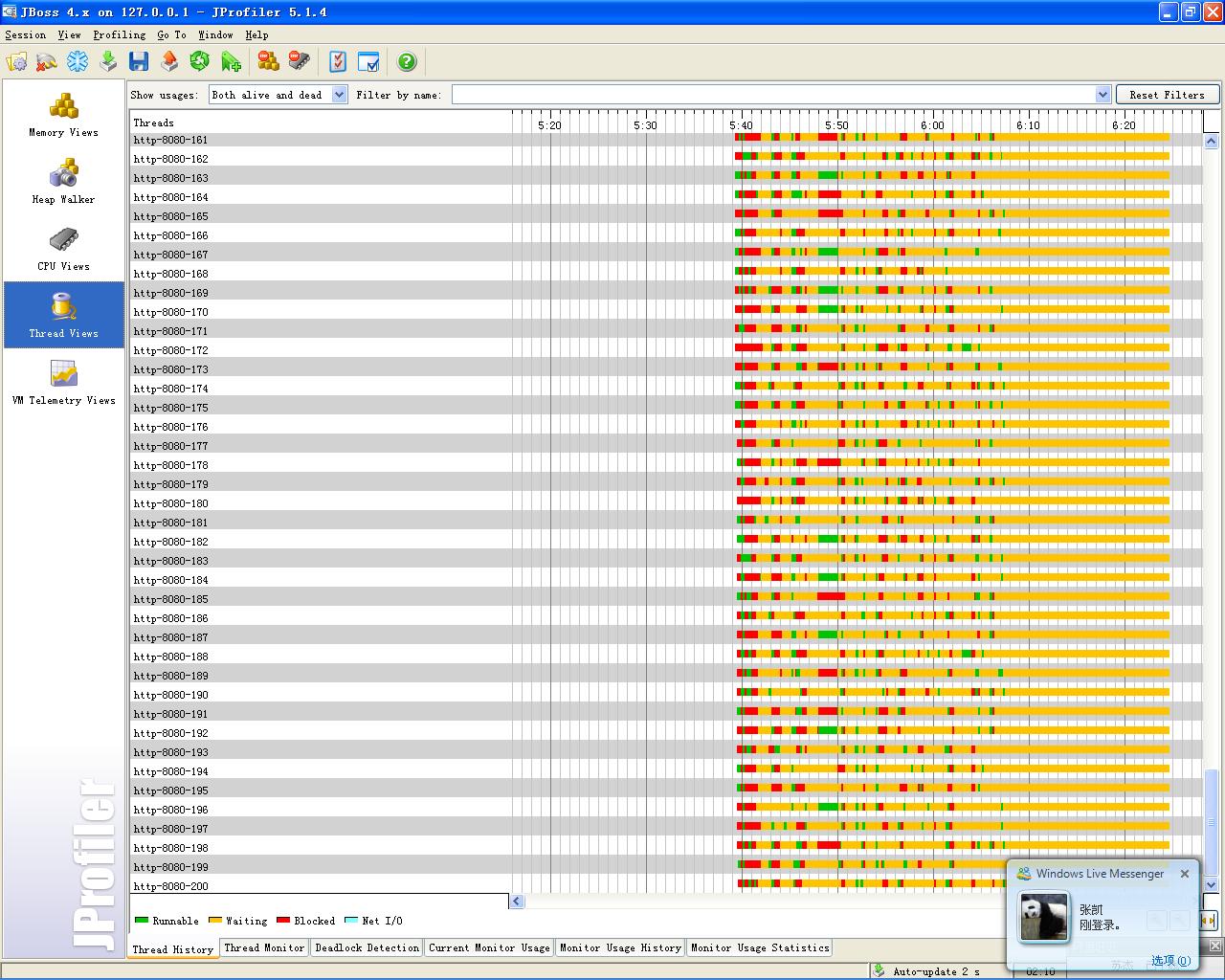
Task: Click the window with checkmark toolbar icon
Action: (368, 62)
